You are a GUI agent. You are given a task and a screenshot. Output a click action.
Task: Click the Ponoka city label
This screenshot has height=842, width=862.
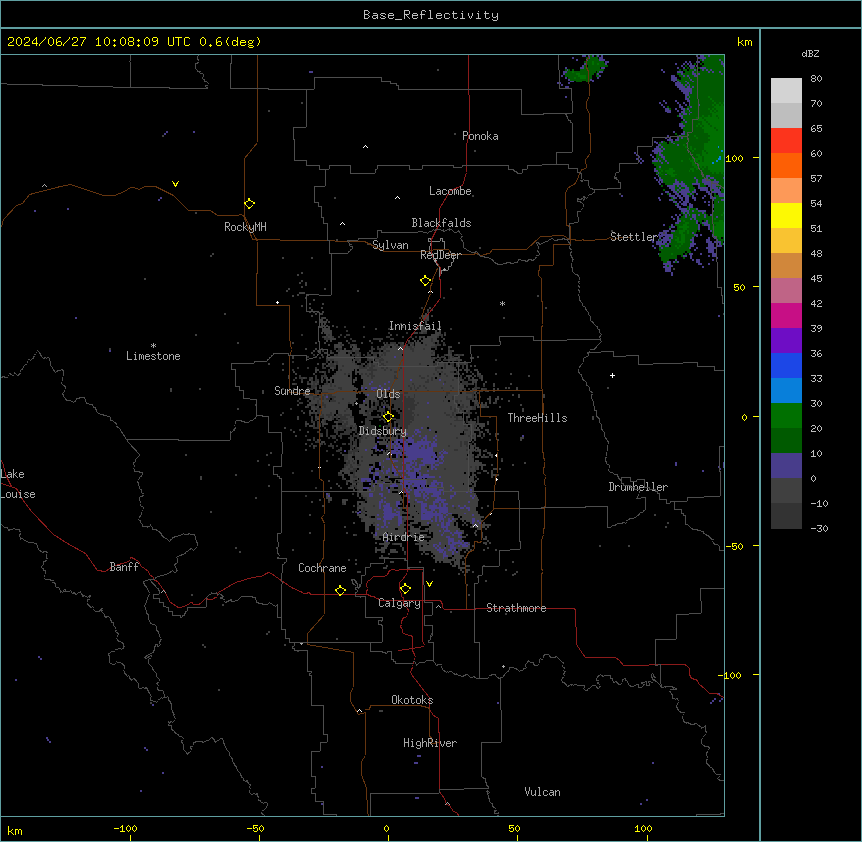tap(480, 136)
